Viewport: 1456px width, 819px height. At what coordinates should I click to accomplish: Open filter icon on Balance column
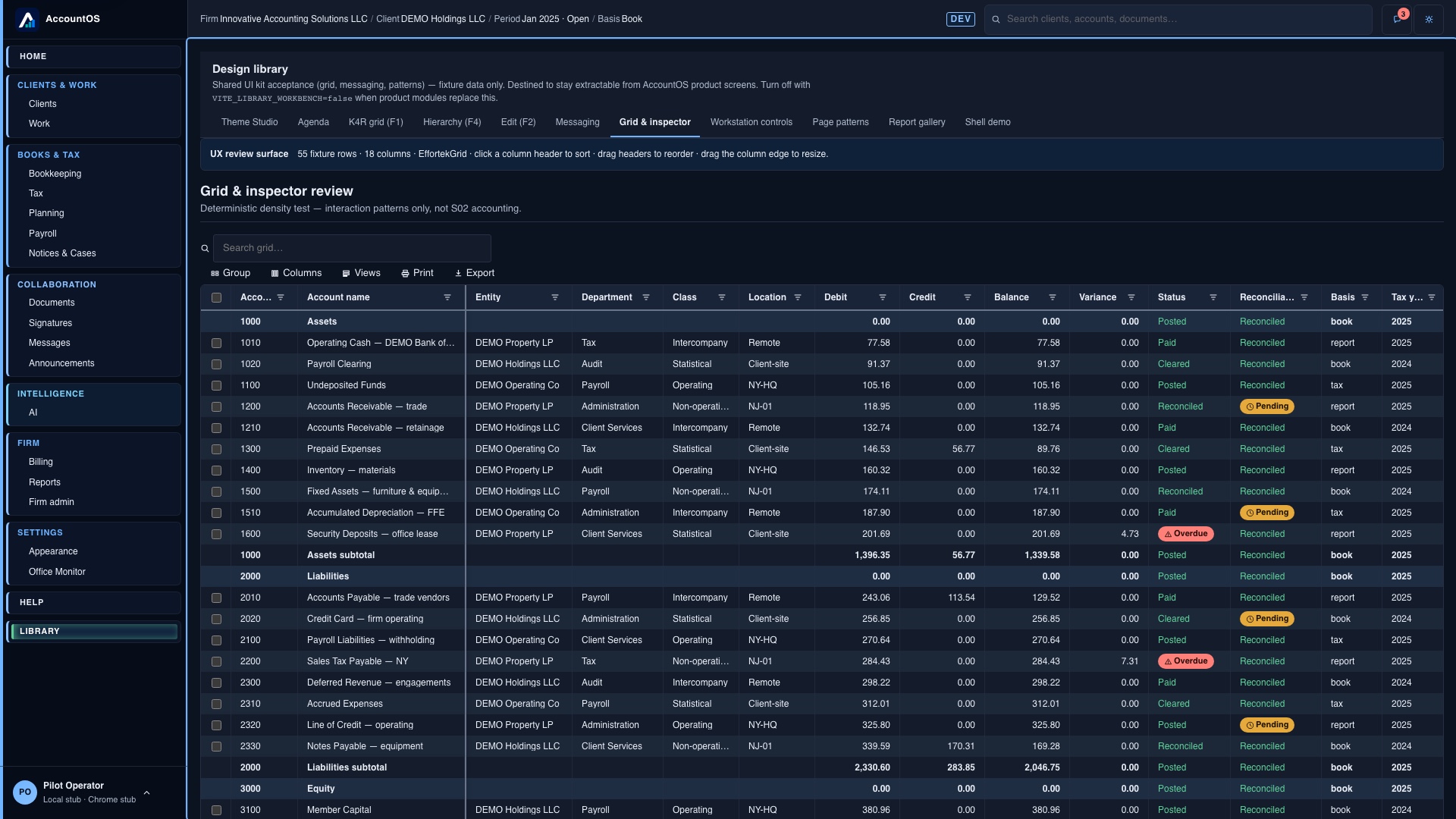tap(1053, 297)
